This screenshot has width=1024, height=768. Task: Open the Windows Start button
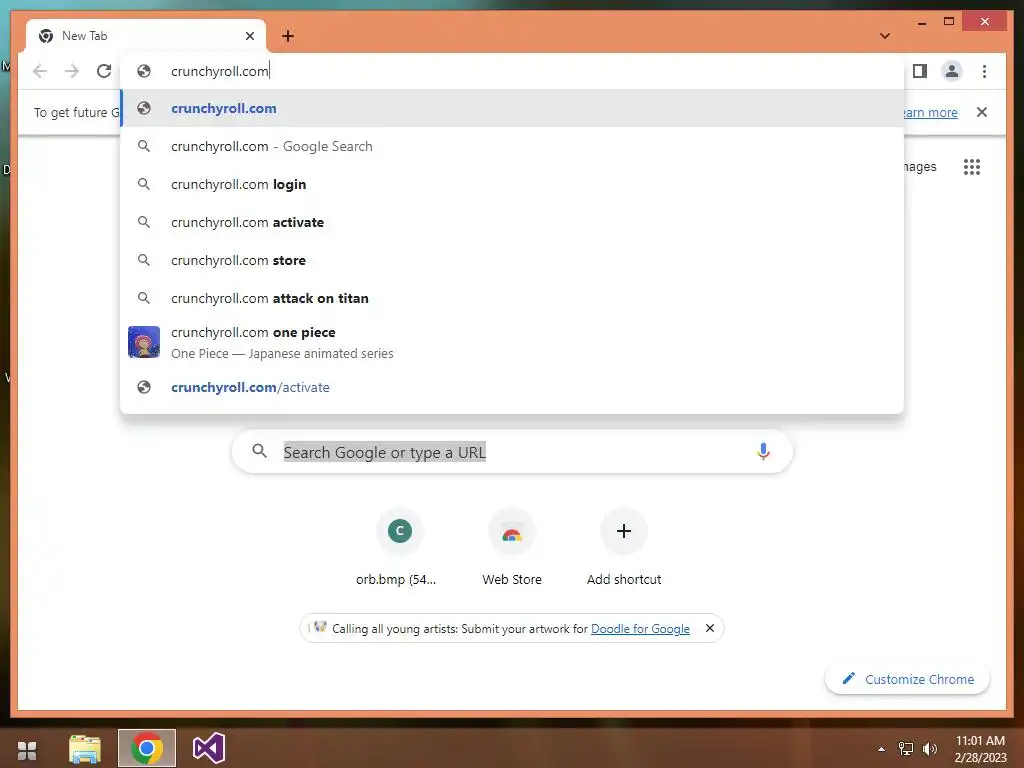(x=27, y=749)
